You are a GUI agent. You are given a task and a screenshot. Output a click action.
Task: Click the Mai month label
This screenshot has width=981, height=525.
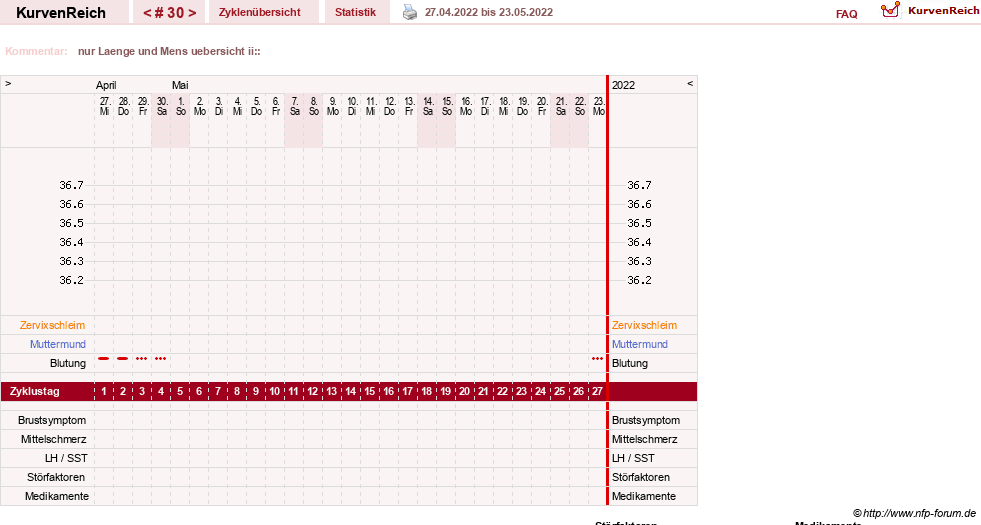(x=180, y=85)
